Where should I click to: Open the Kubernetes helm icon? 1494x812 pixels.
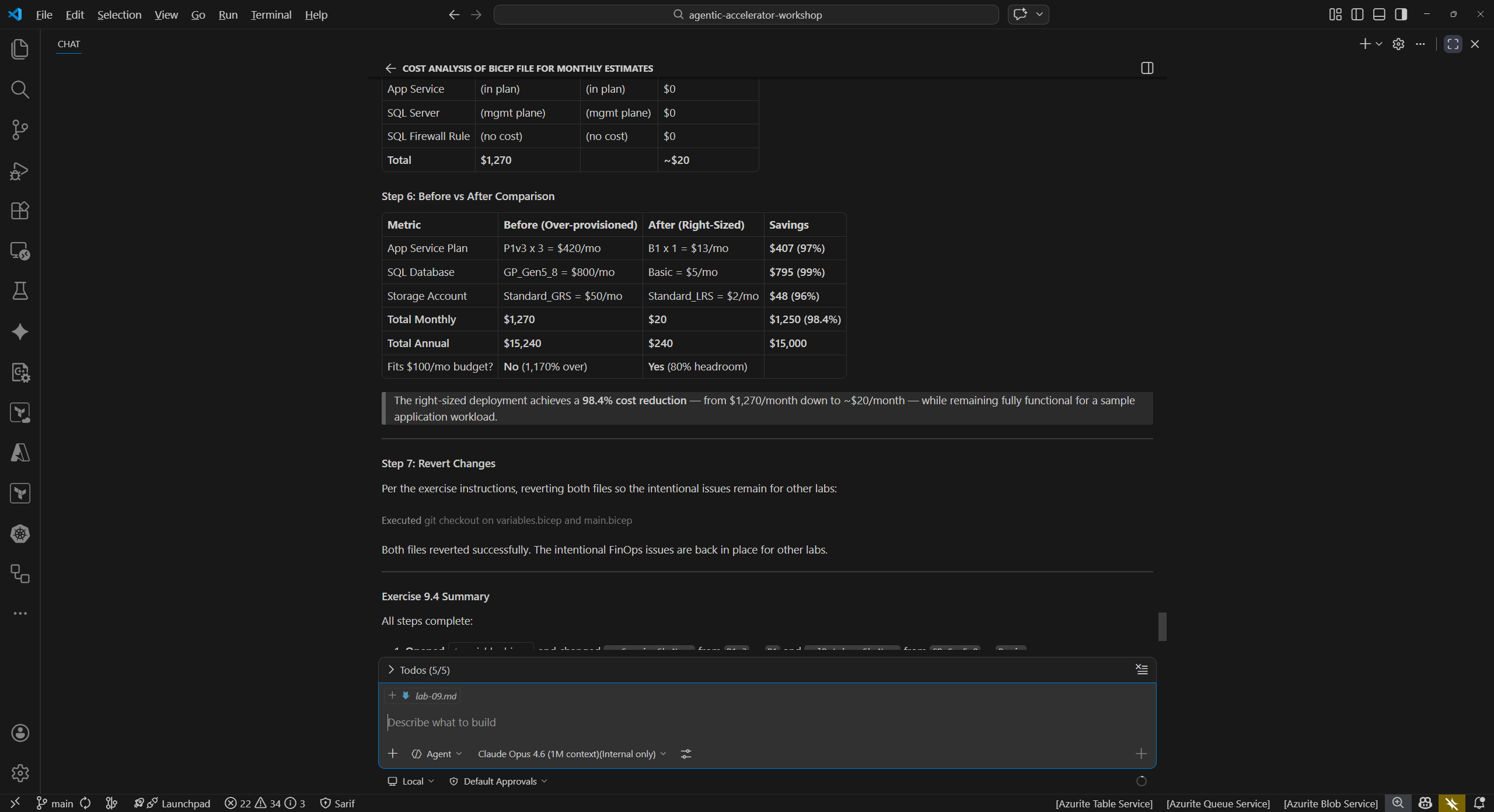coord(20,534)
